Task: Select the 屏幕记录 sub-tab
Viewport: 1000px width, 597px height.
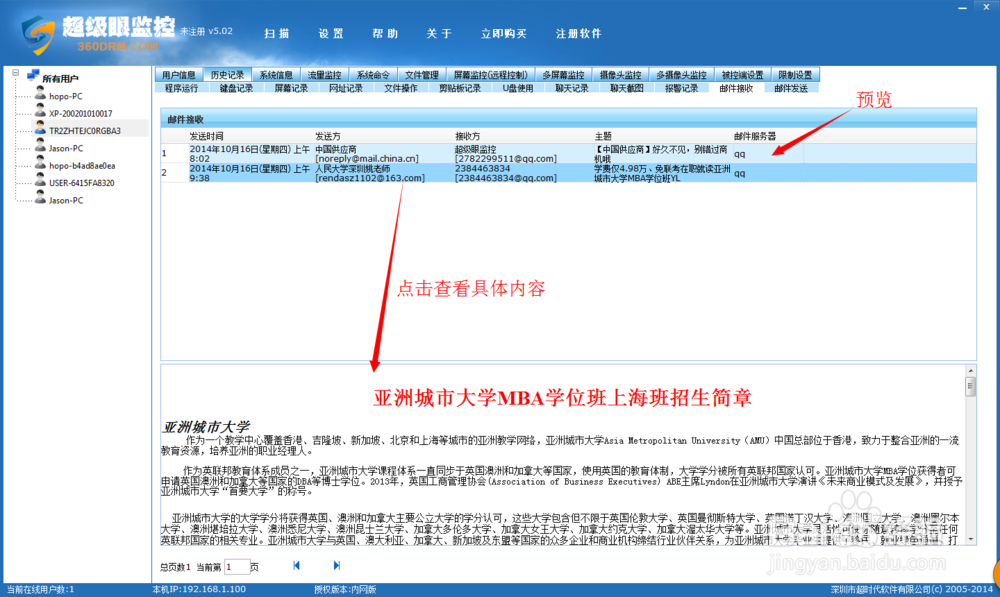Action: pyautogui.click(x=291, y=88)
